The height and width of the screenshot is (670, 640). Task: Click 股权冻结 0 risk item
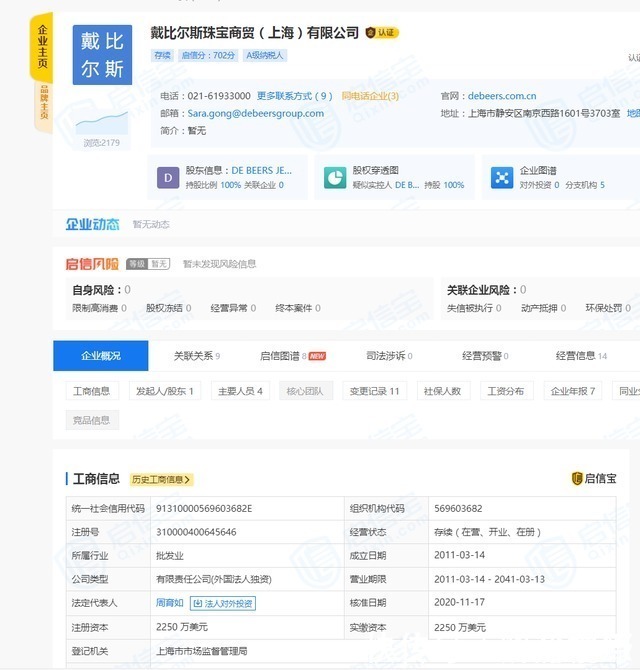click(169, 308)
